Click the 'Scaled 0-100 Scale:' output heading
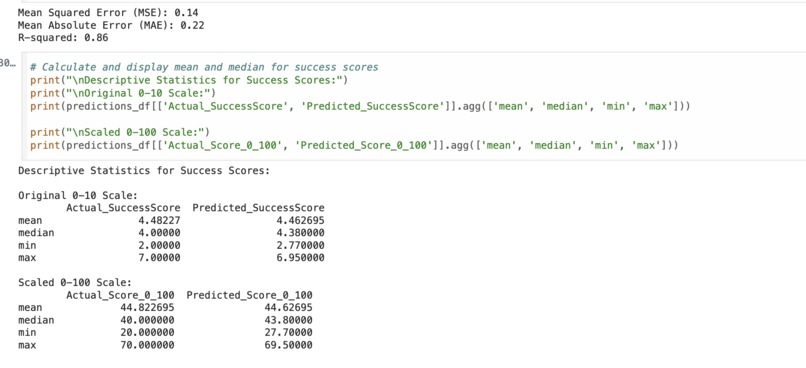 pyautogui.click(x=75, y=283)
